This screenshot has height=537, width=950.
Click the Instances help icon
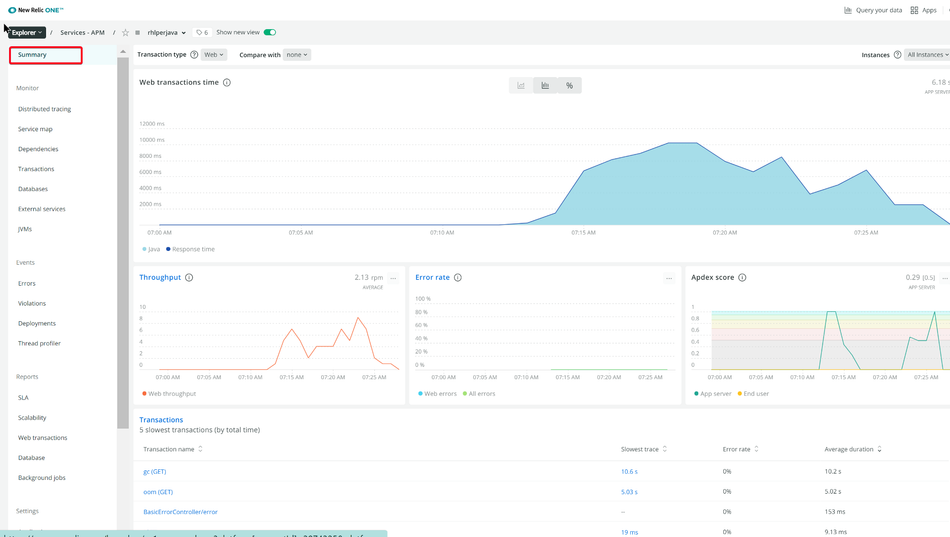click(897, 55)
